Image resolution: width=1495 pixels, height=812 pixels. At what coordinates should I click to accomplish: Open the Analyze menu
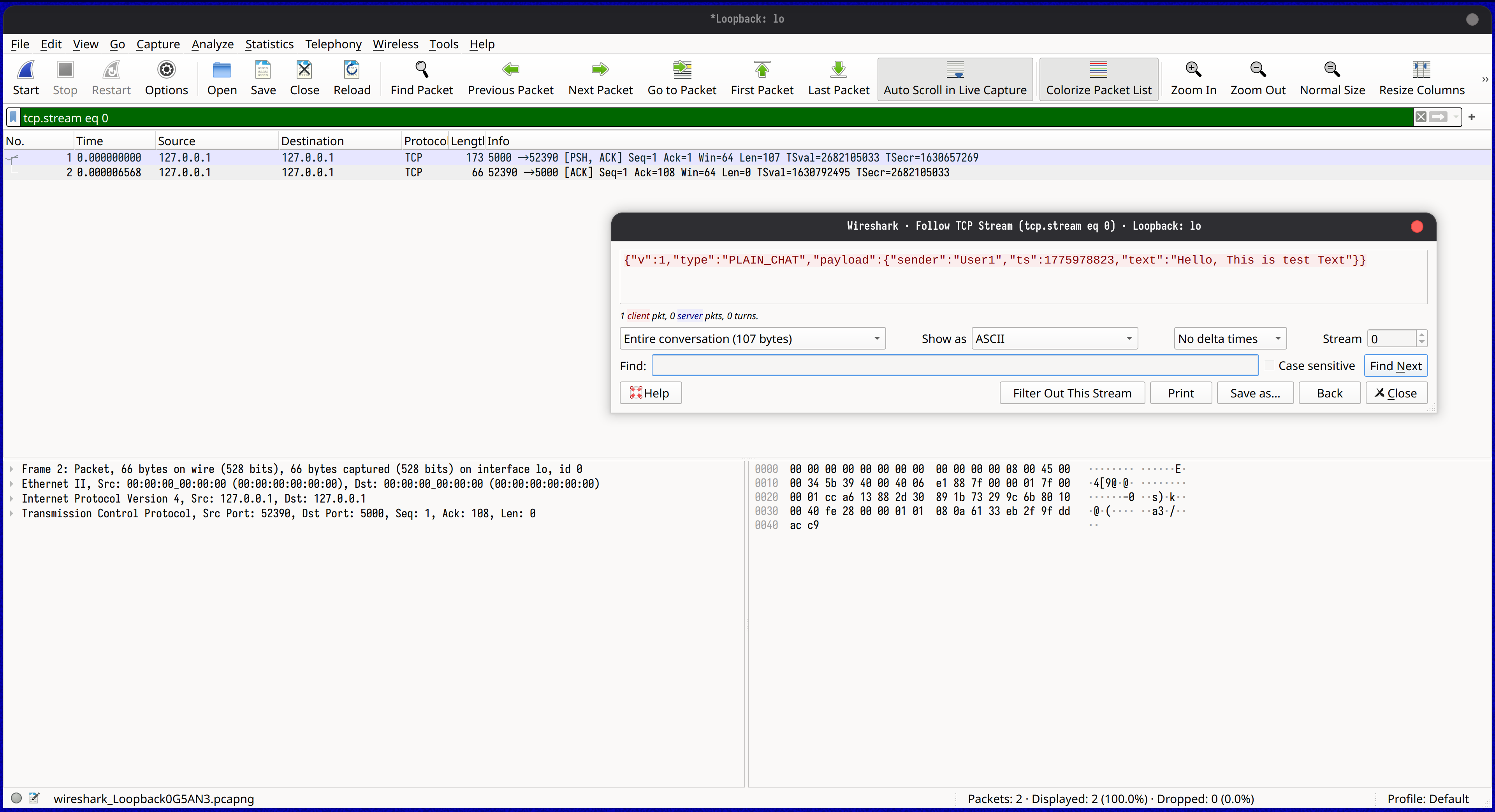pos(213,44)
